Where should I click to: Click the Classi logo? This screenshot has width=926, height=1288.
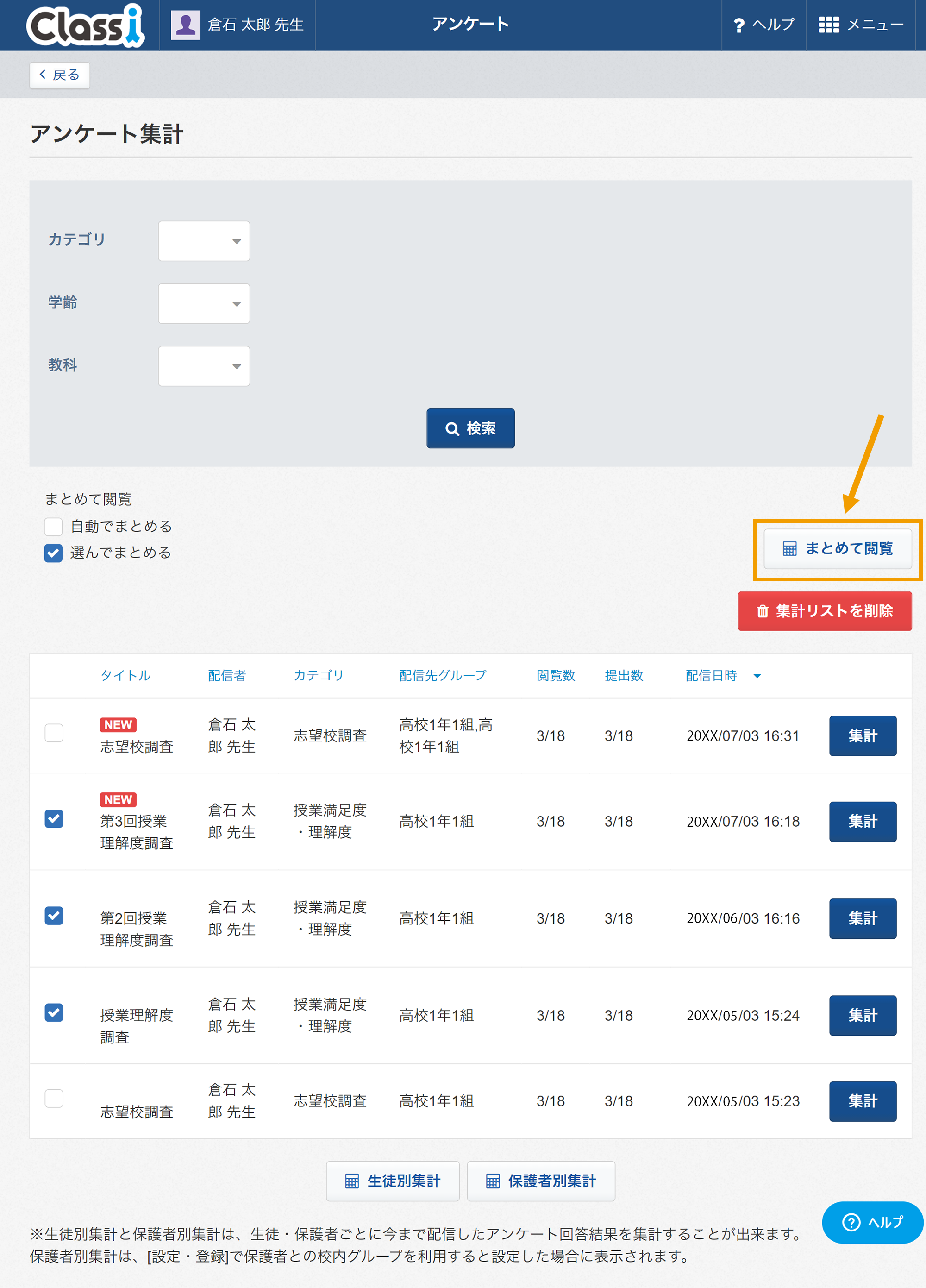click(x=85, y=25)
